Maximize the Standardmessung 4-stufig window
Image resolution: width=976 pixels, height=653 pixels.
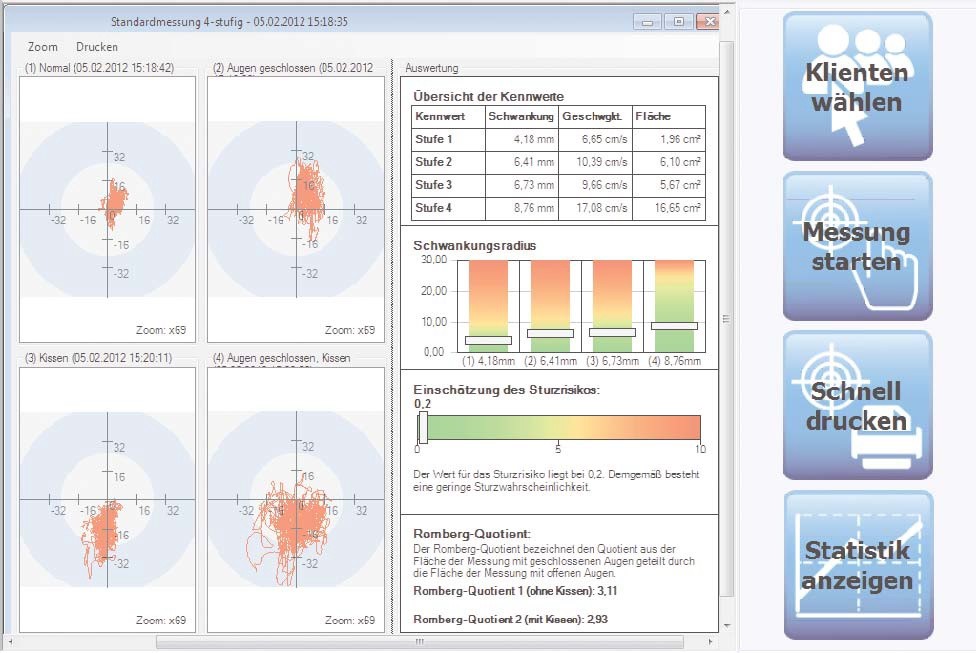[679, 21]
